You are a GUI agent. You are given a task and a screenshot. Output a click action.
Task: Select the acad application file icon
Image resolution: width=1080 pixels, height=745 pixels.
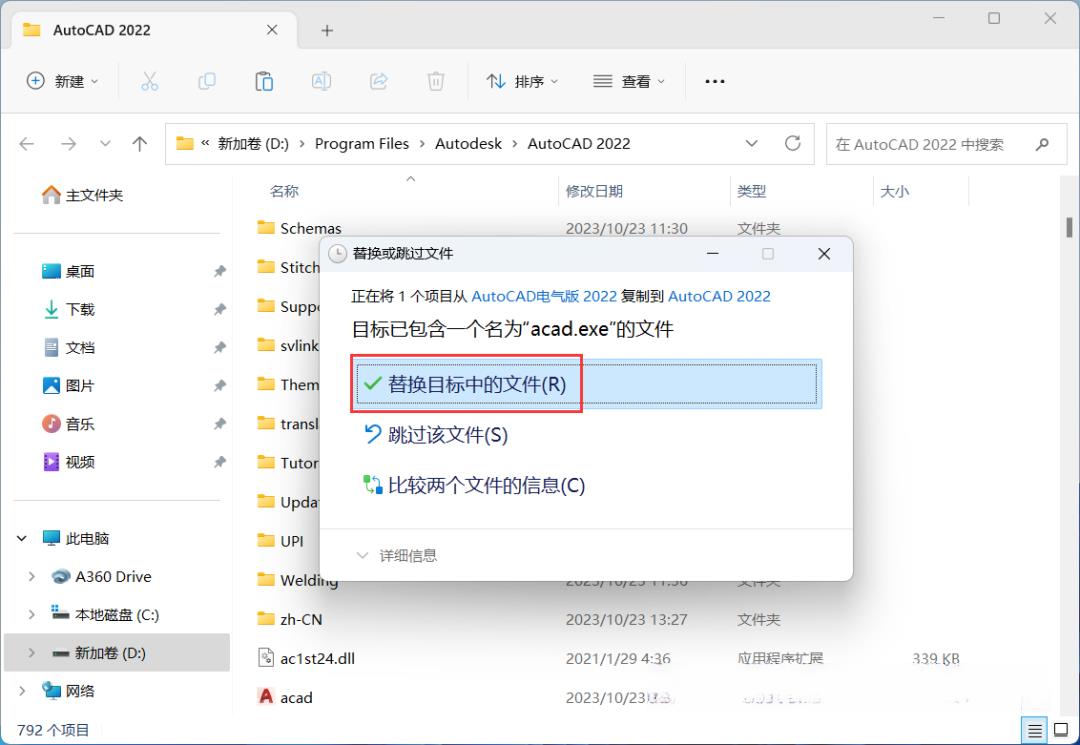click(x=266, y=697)
